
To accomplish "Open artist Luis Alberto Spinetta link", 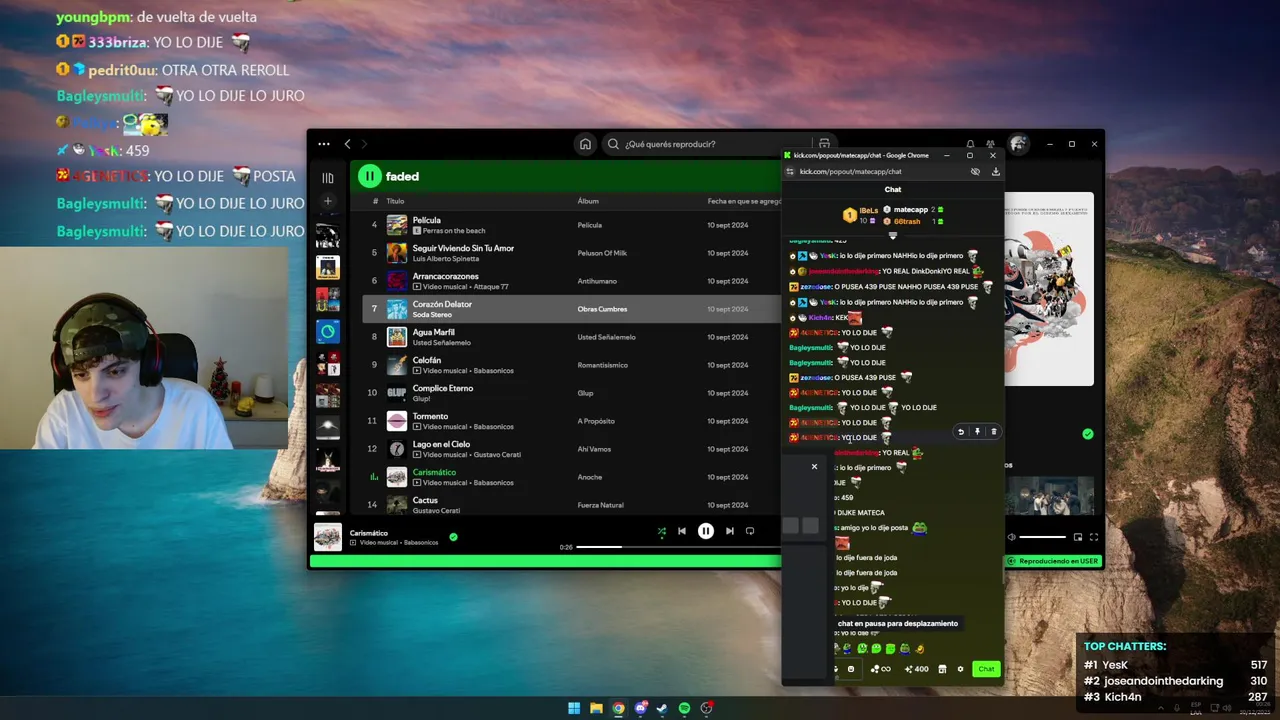I will (x=448, y=259).
